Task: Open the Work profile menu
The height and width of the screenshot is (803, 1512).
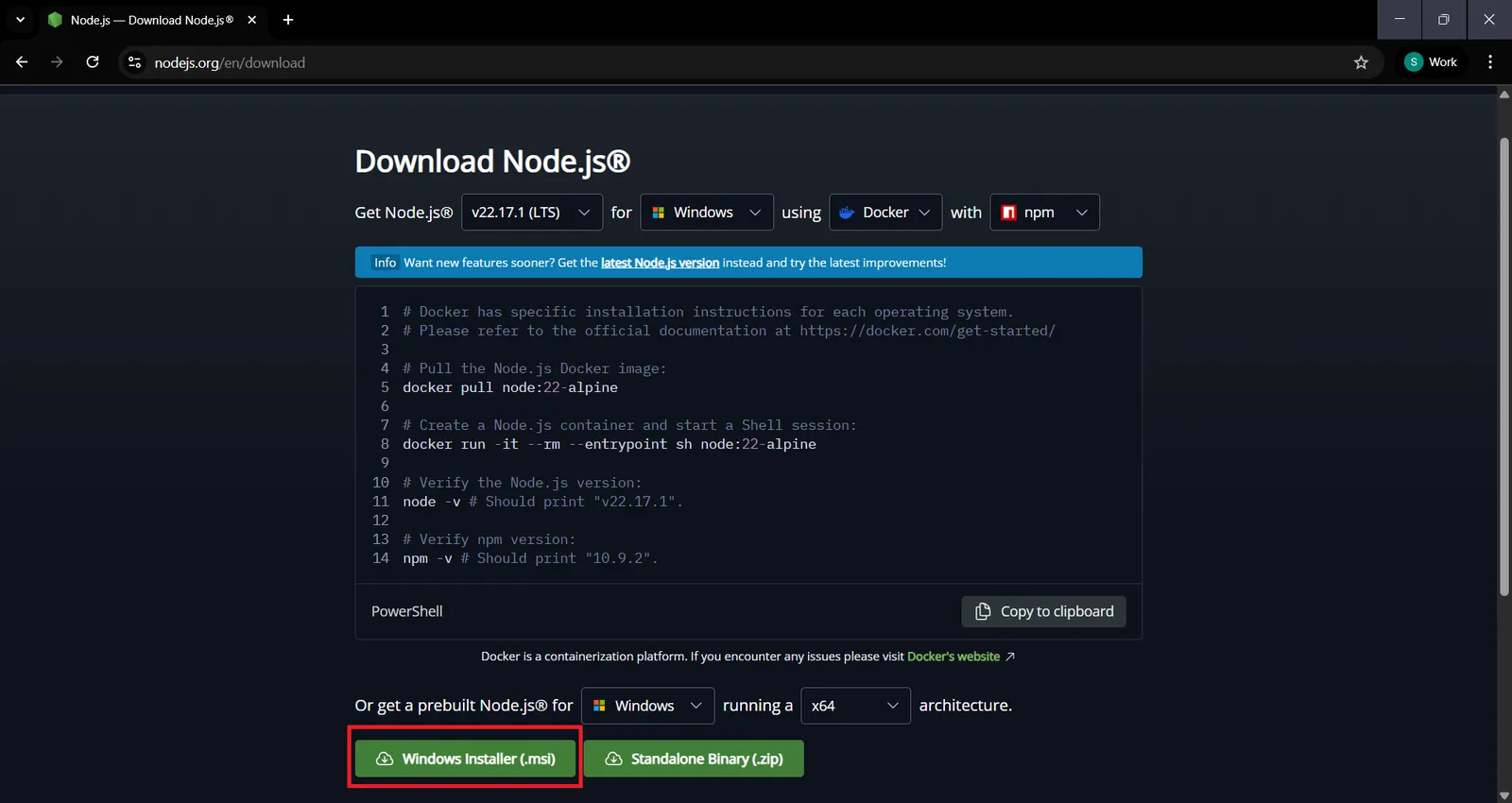Action: tap(1432, 62)
